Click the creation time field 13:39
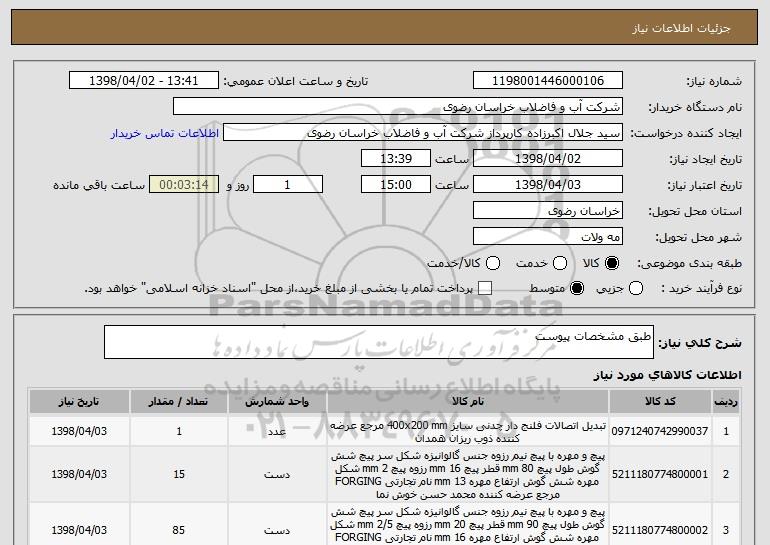 coord(396,159)
